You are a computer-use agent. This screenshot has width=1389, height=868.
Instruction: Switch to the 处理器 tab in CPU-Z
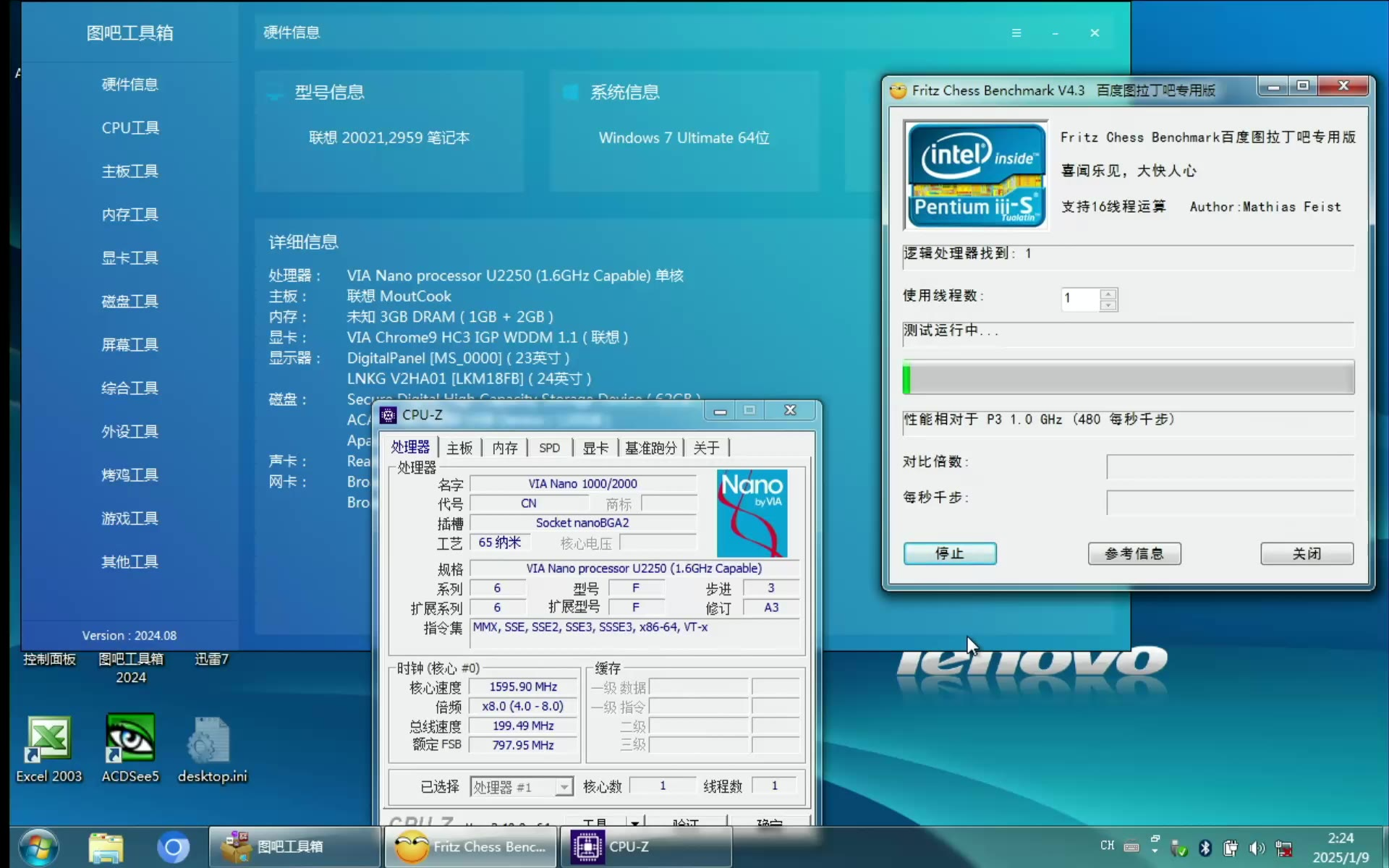pyautogui.click(x=410, y=447)
